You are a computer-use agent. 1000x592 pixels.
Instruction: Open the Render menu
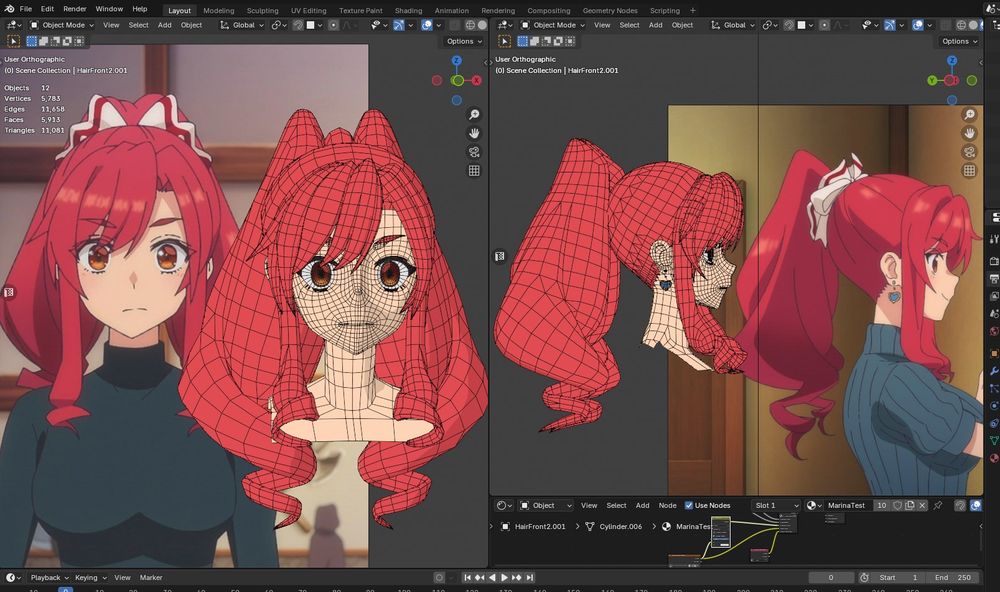click(75, 9)
